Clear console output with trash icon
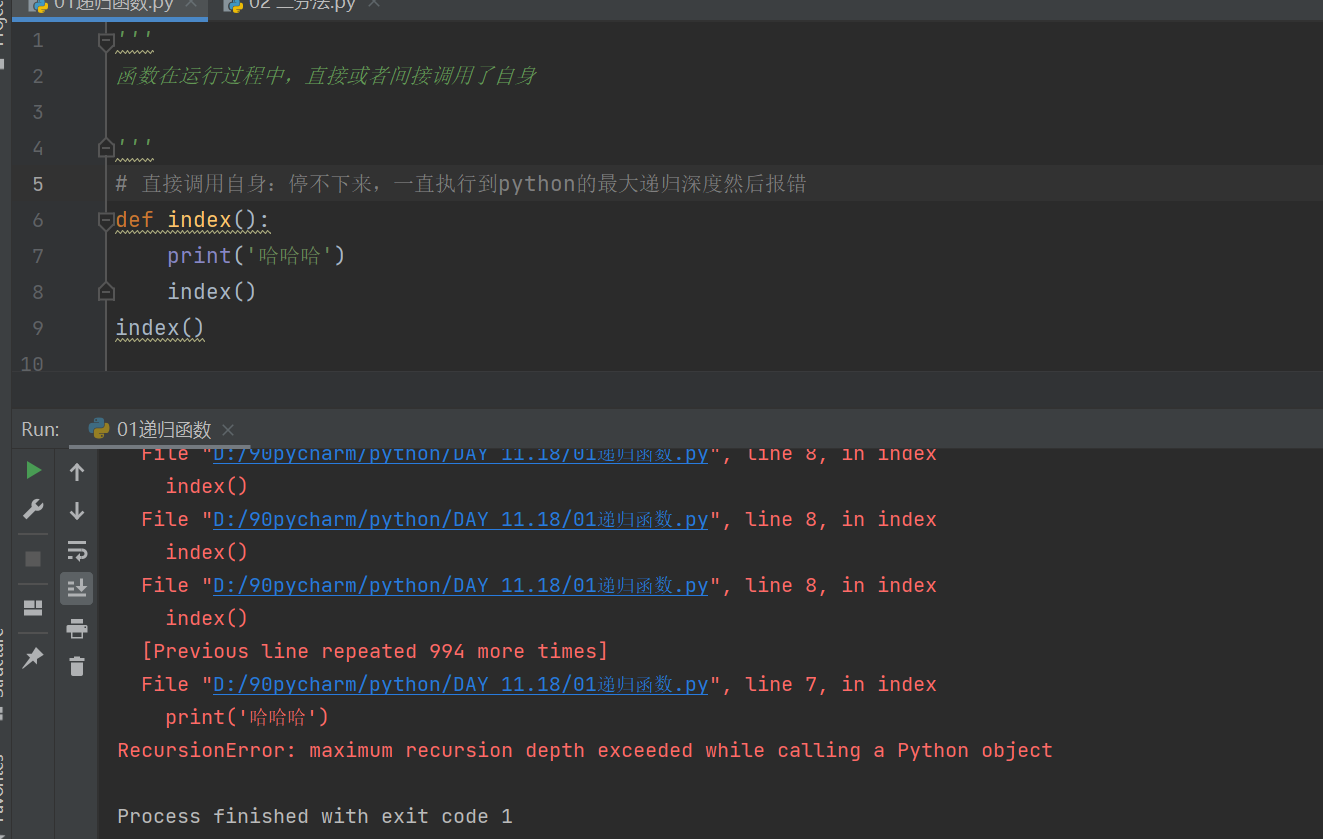 coord(77,666)
